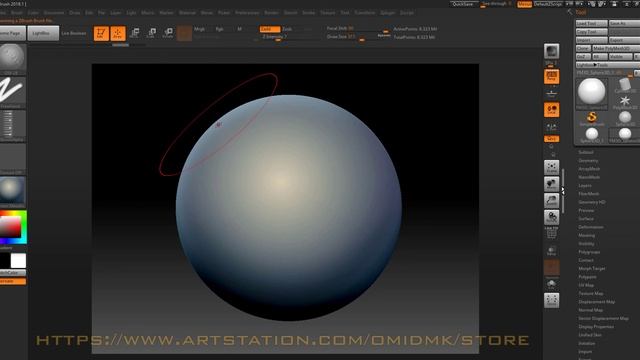
Task: Click the Home Page button
Action: [12, 33]
